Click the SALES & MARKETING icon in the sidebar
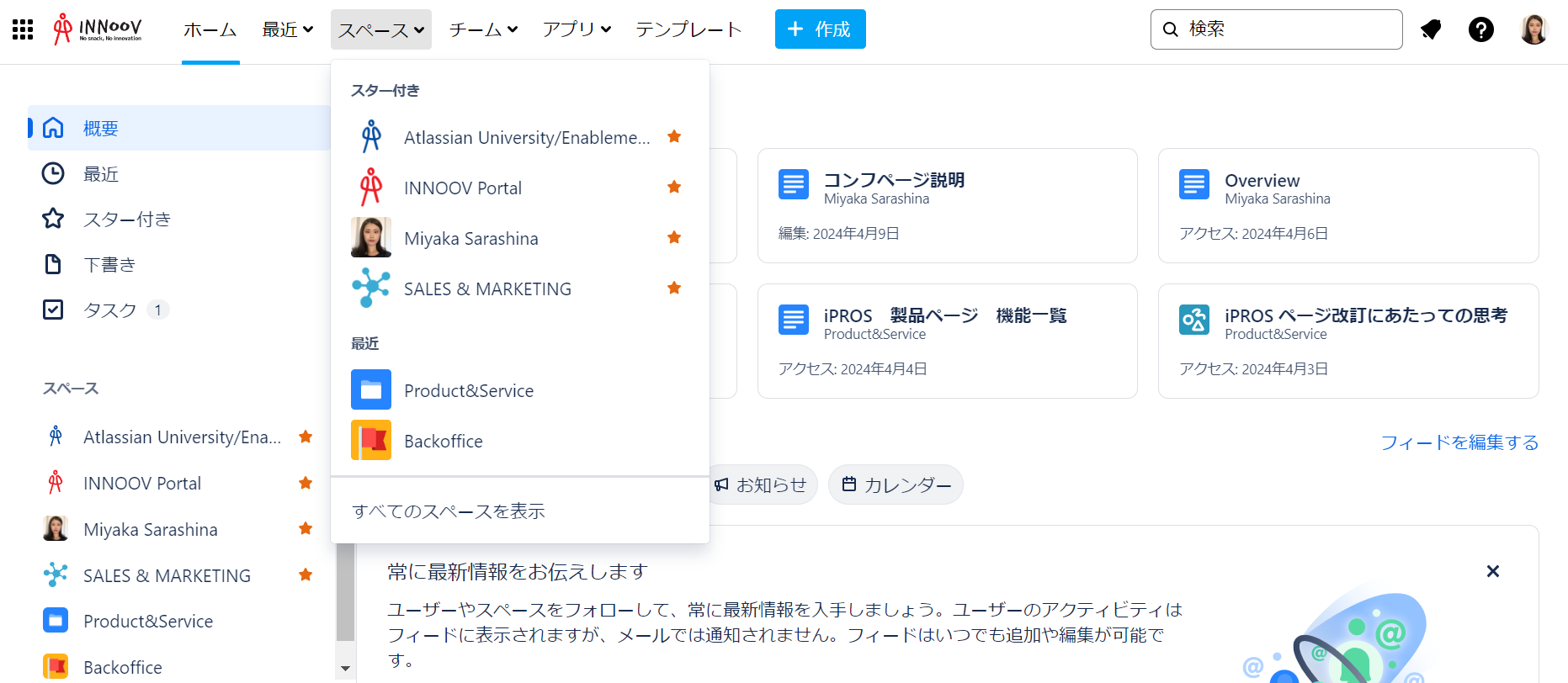 (x=56, y=574)
